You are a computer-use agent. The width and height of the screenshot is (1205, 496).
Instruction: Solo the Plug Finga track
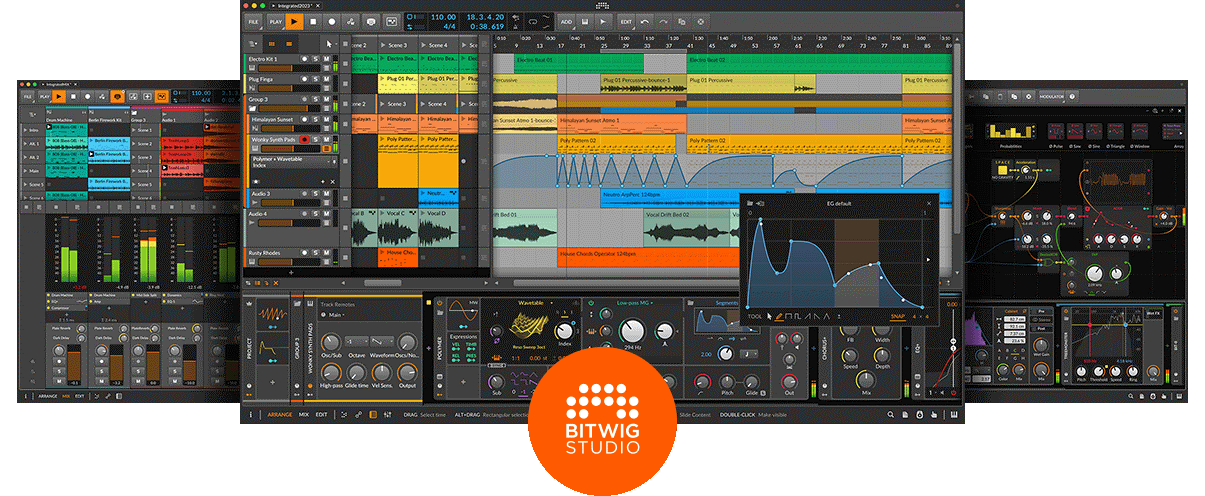[x=315, y=78]
